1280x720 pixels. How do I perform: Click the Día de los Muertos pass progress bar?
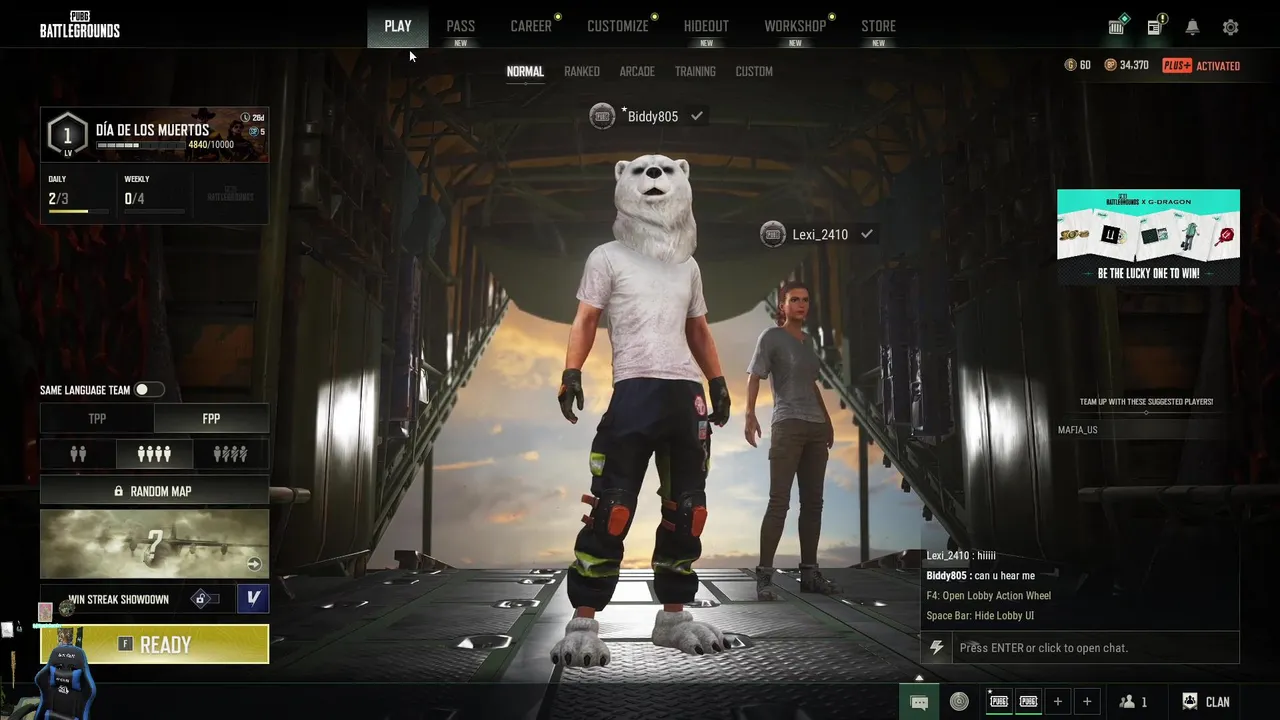click(x=141, y=146)
